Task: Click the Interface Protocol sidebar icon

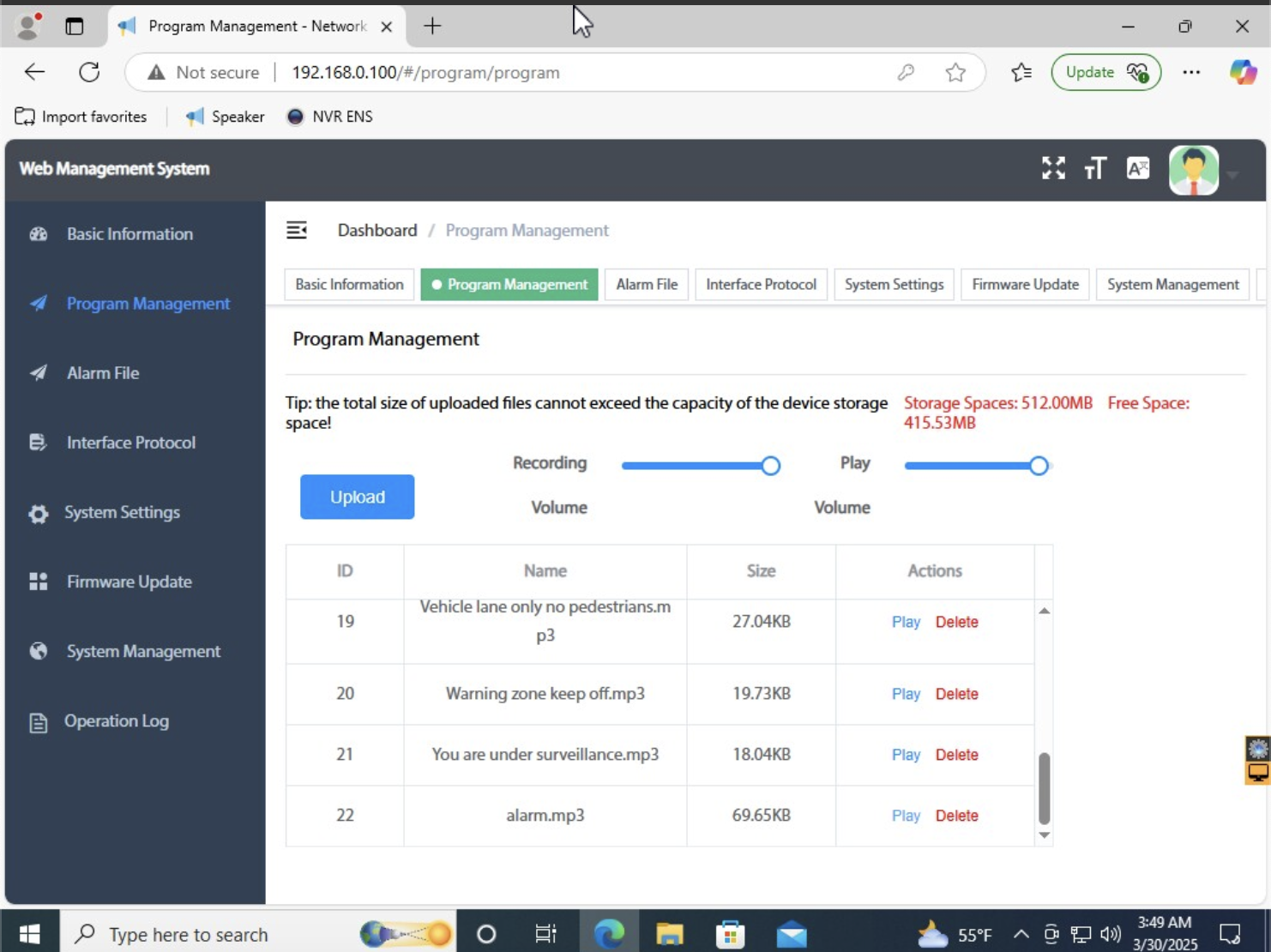Action: click(38, 443)
